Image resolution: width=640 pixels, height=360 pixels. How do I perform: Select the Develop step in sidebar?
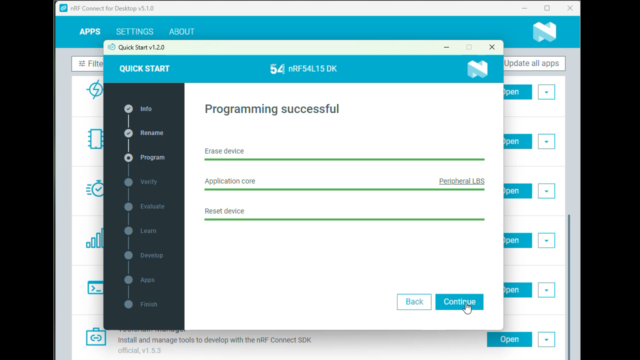pyautogui.click(x=144, y=256)
